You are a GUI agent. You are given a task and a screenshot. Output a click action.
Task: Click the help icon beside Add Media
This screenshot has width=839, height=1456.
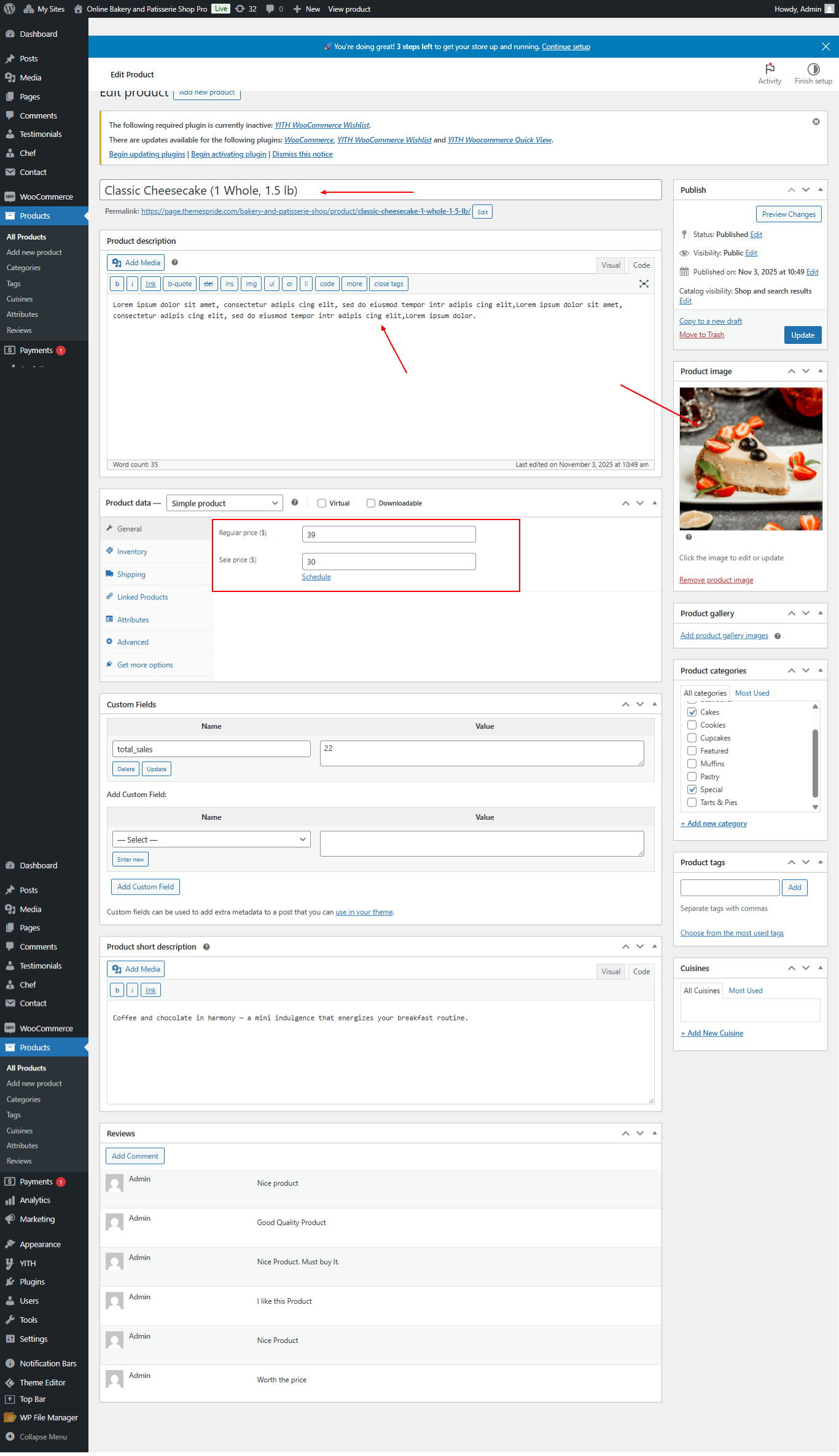[174, 262]
